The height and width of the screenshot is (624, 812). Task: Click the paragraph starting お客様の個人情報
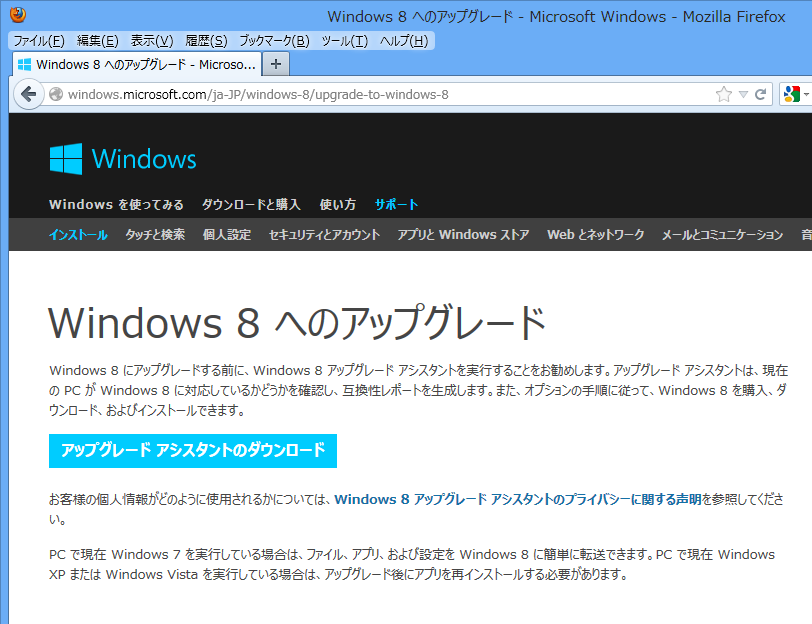416,509
